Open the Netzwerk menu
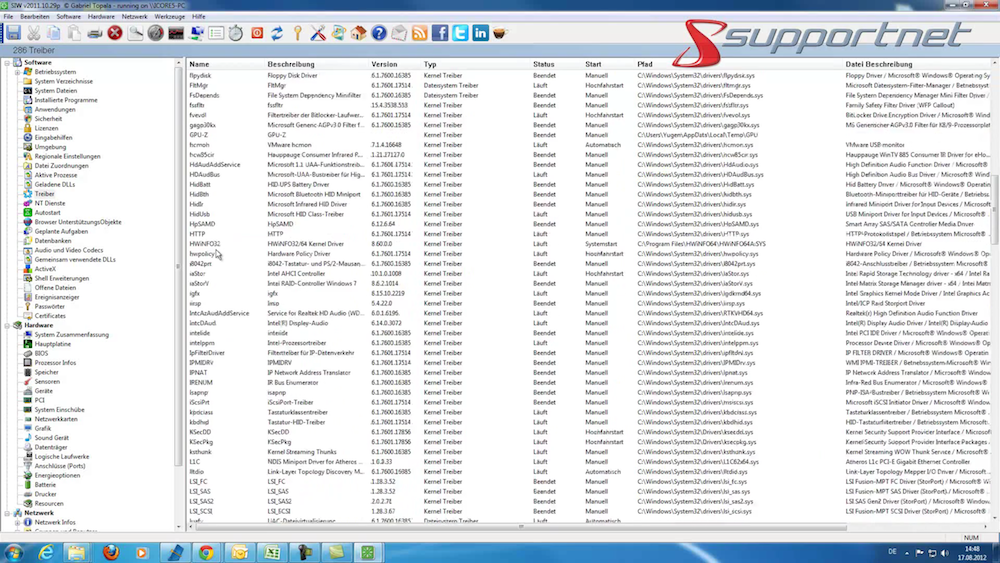The image size is (1000, 563). 135,17
